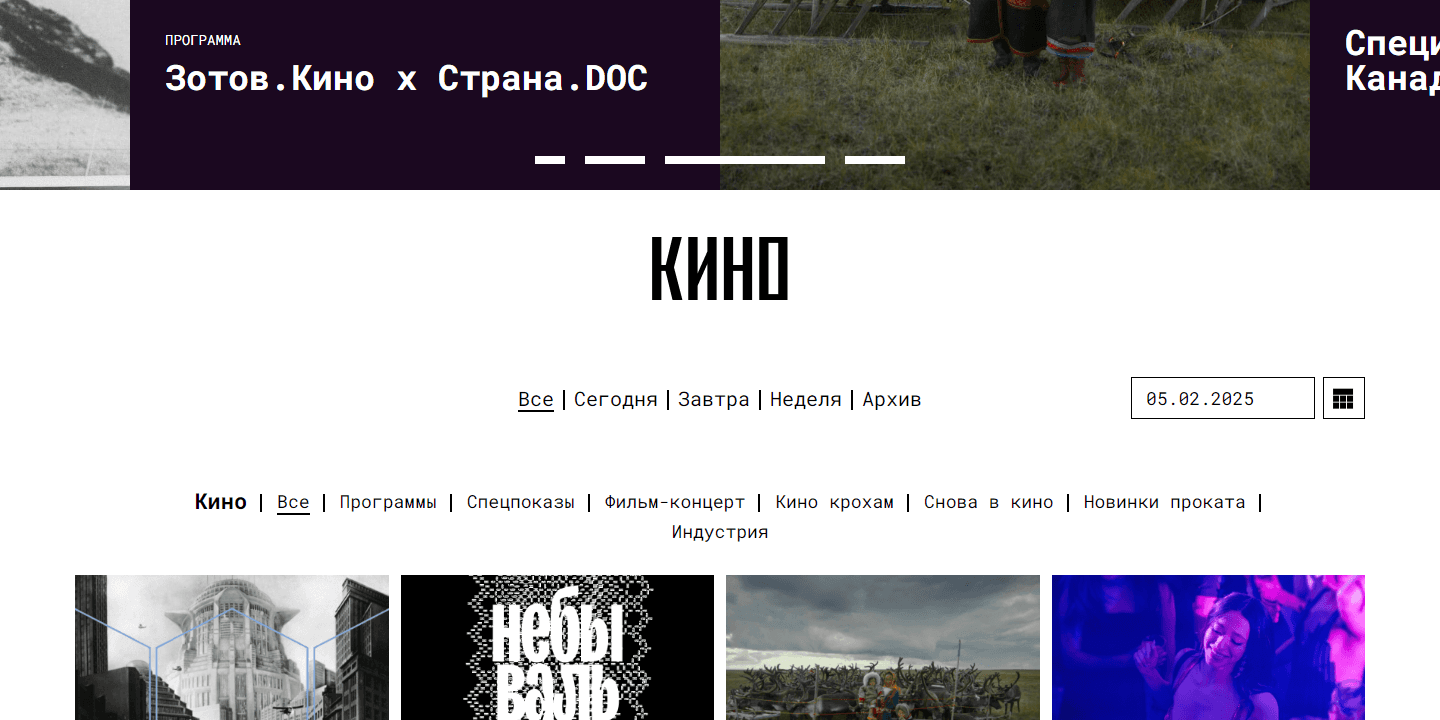Open the calendar grid icon
Viewport: 1440px width, 720px height.
pyautogui.click(x=1343, y=398)
